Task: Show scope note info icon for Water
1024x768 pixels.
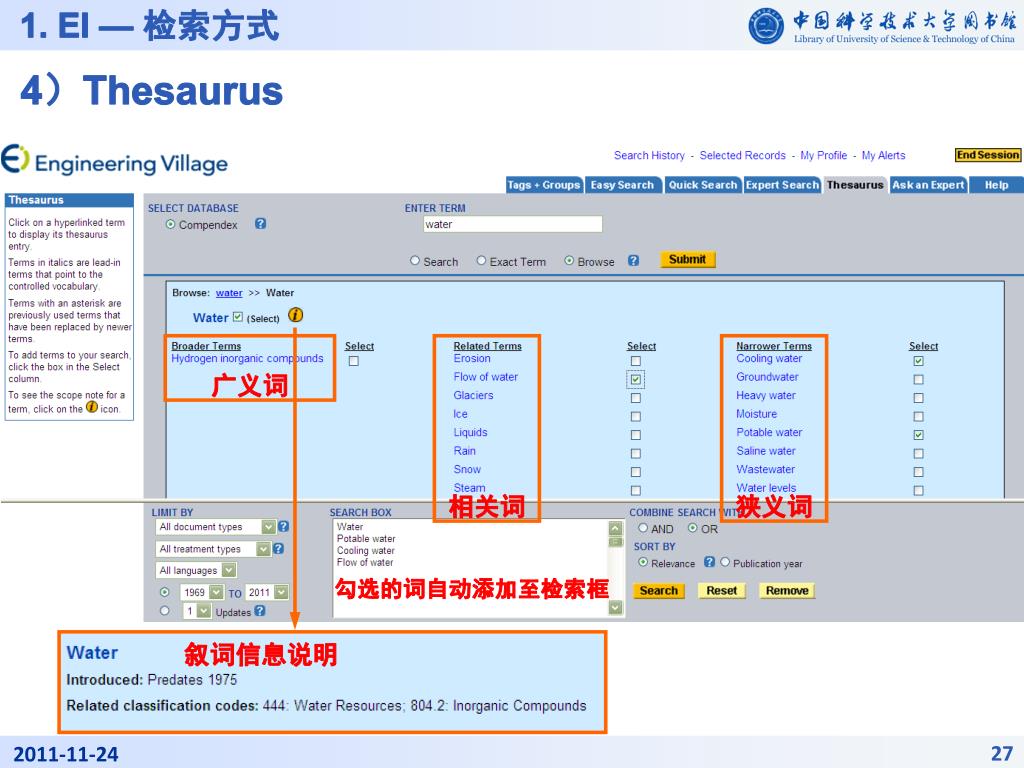Action: [x=295, y=315]
